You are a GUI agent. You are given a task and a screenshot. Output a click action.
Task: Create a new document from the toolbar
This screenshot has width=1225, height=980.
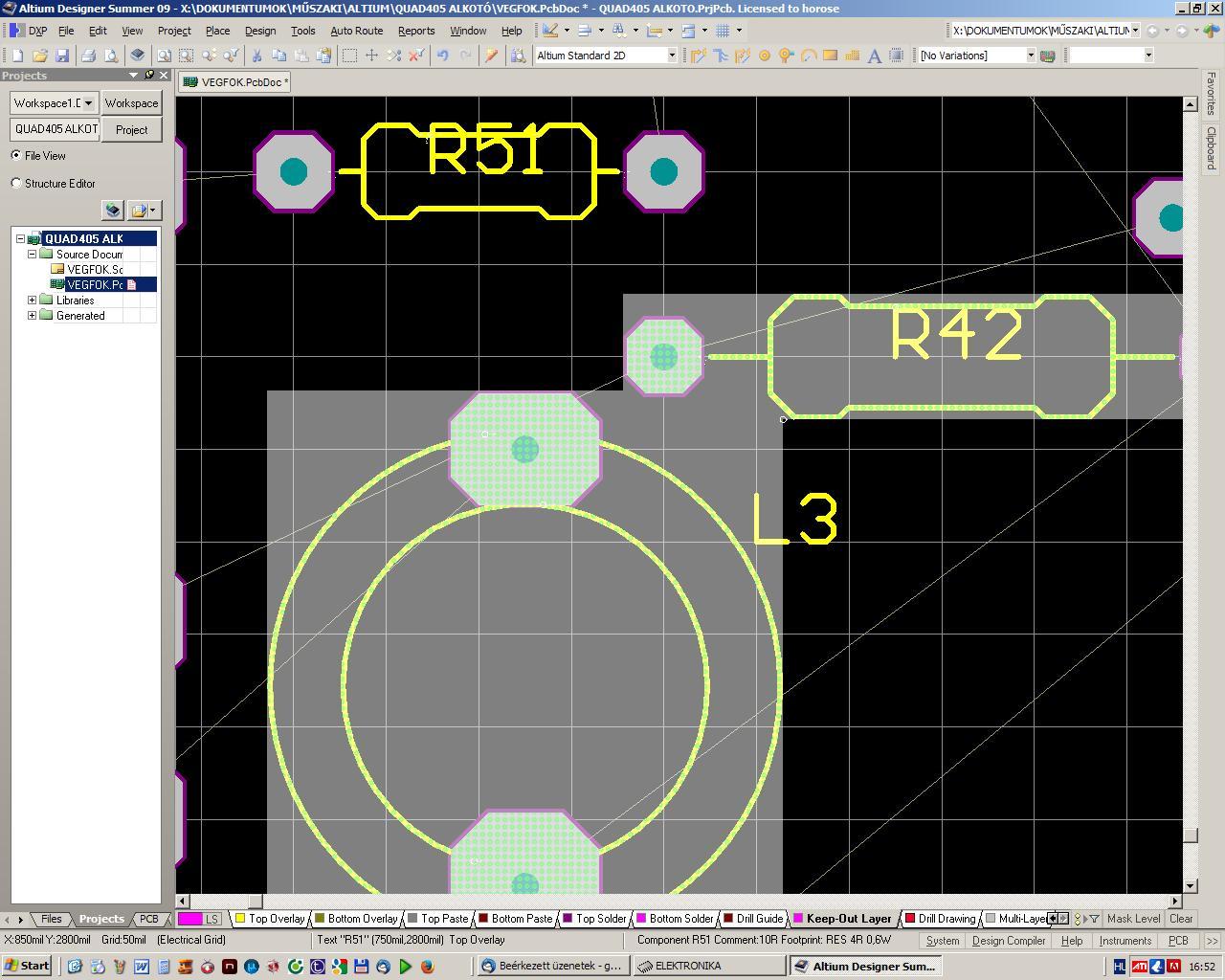click(17, 56)
